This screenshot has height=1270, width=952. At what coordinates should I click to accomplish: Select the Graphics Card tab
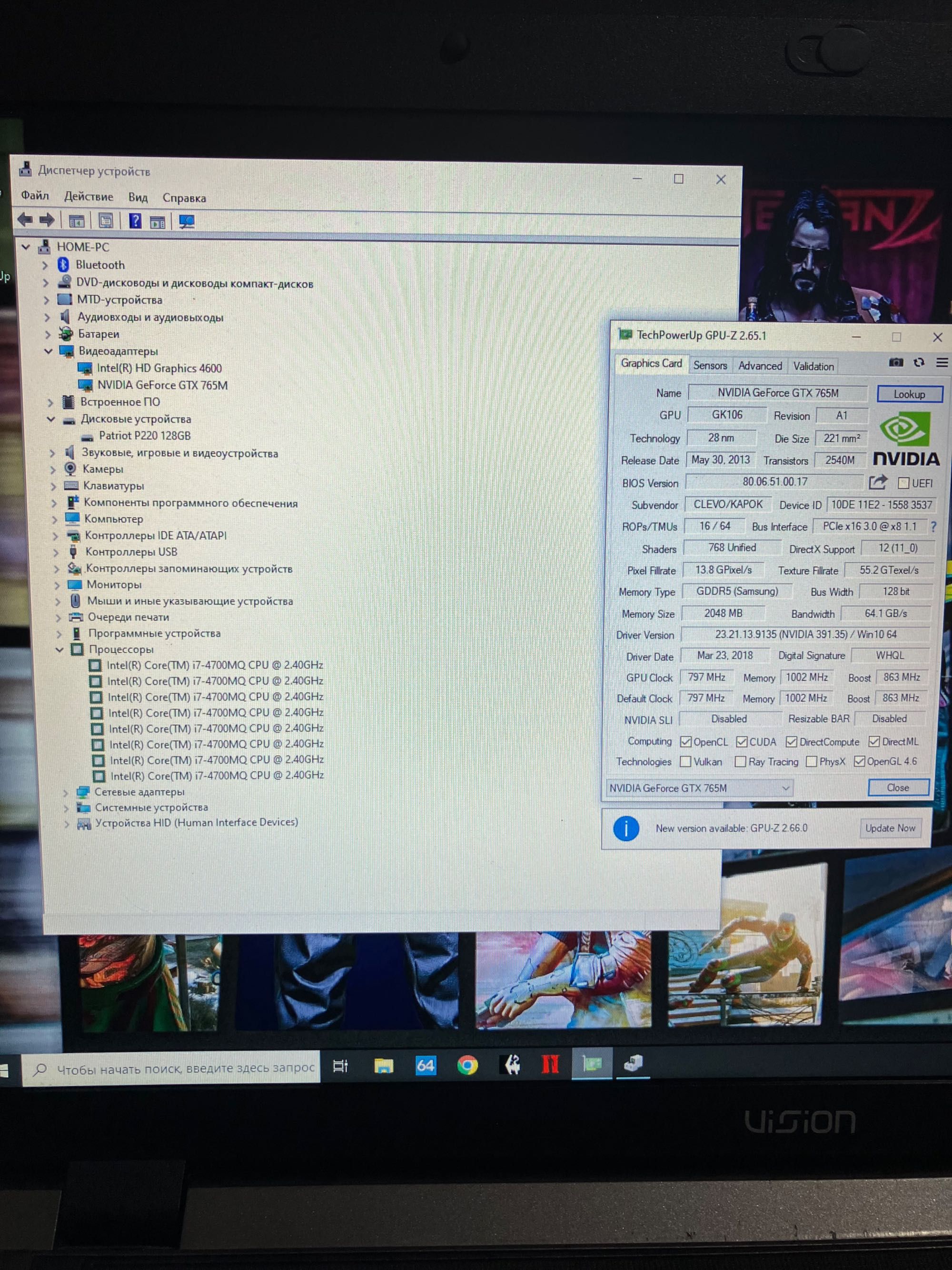(651, 363)
